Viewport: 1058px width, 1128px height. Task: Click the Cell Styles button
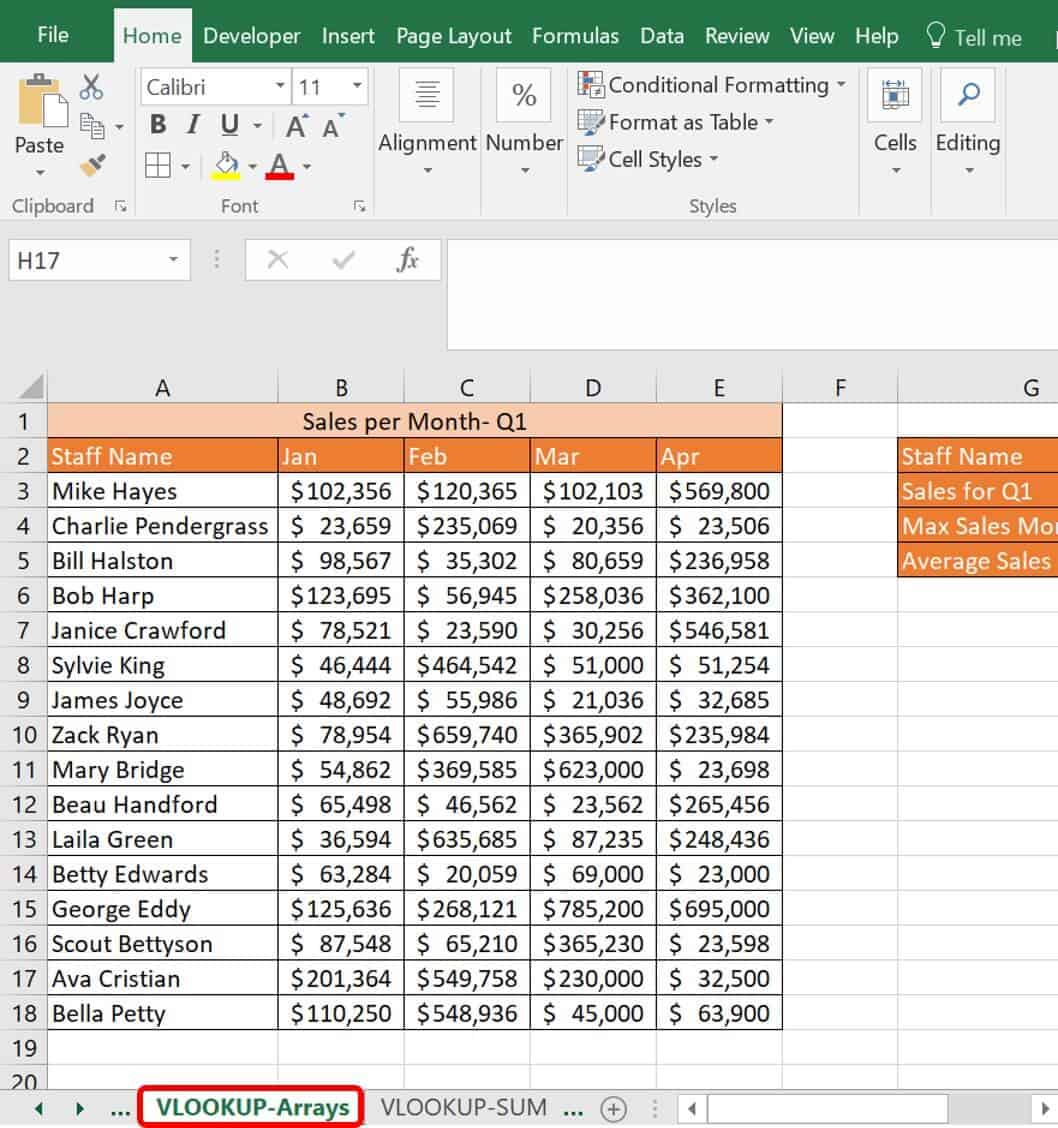(649, 159)
